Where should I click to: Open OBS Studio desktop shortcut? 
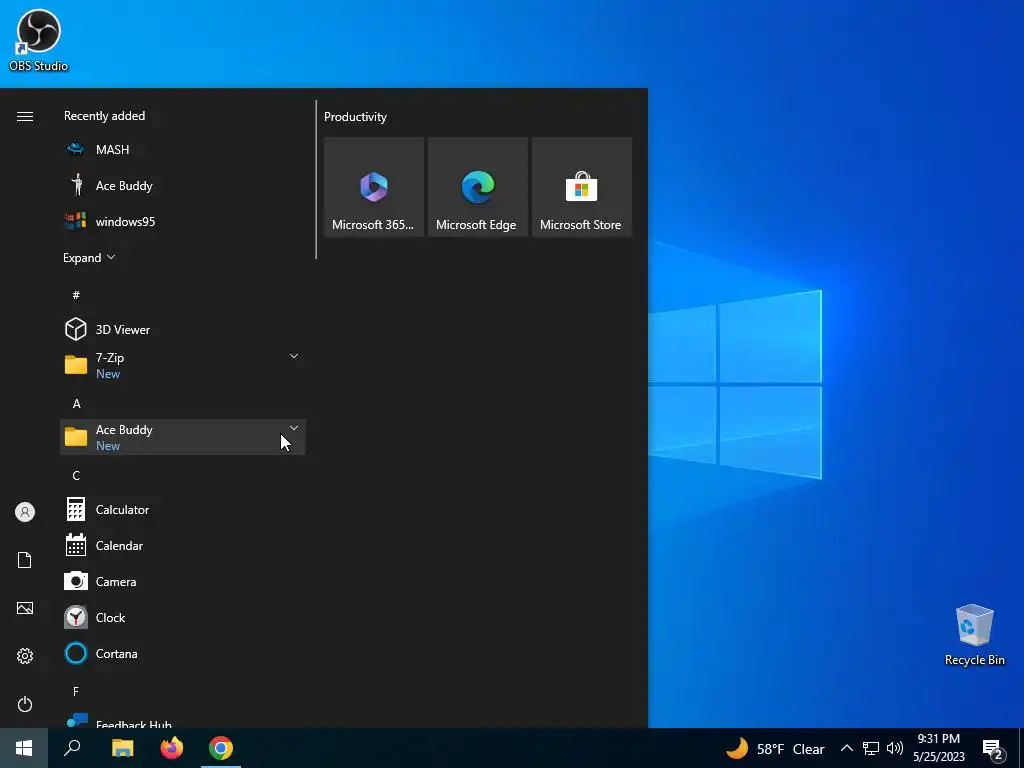pyautogui.click(x=39, y=40)
